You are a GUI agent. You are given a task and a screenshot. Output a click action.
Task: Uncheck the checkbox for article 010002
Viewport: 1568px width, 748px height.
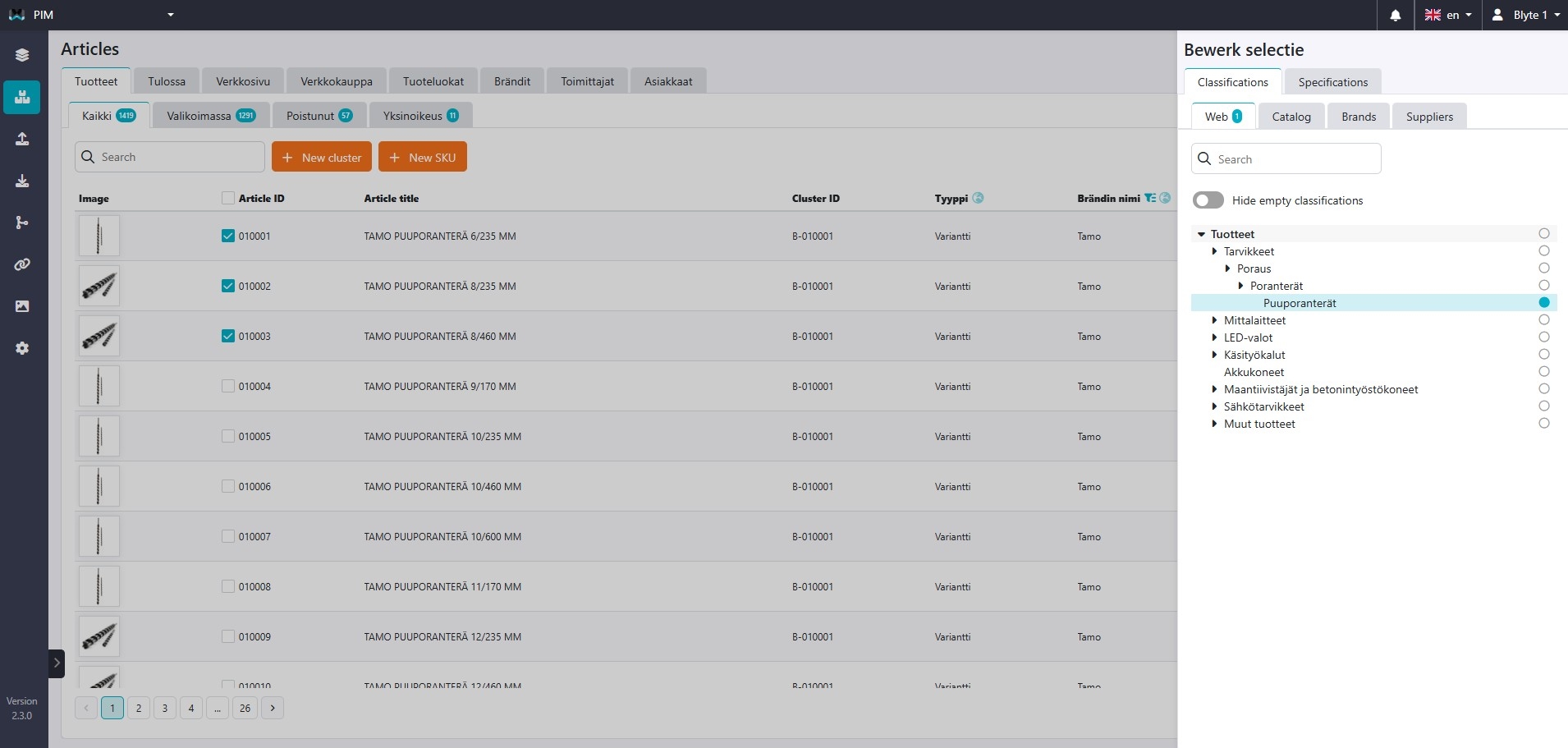point(228,286)
